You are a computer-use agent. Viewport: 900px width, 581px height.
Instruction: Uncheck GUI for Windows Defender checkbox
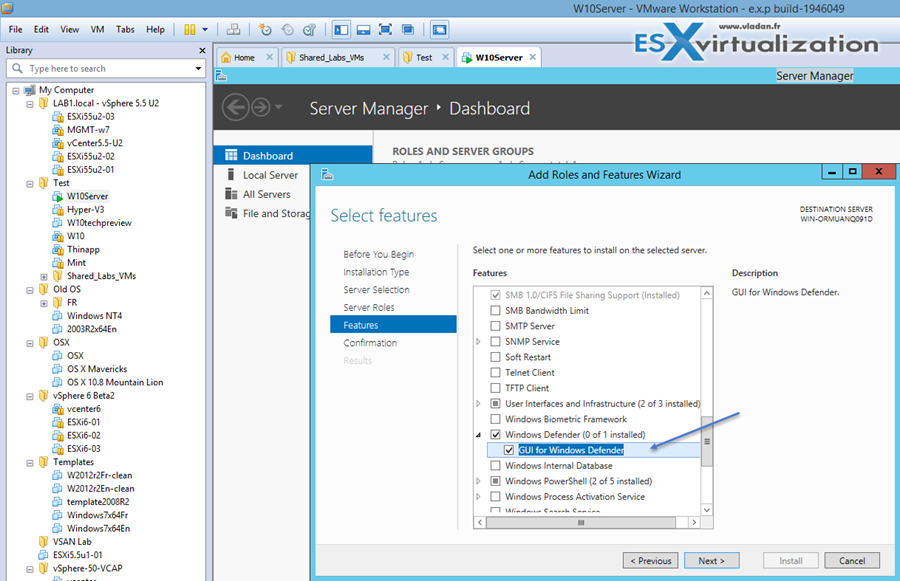(509, 450)
